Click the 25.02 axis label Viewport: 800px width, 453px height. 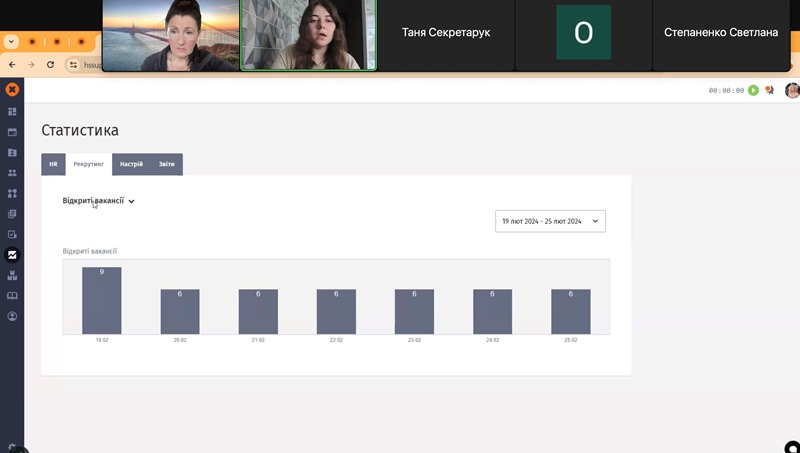(571, 340)
